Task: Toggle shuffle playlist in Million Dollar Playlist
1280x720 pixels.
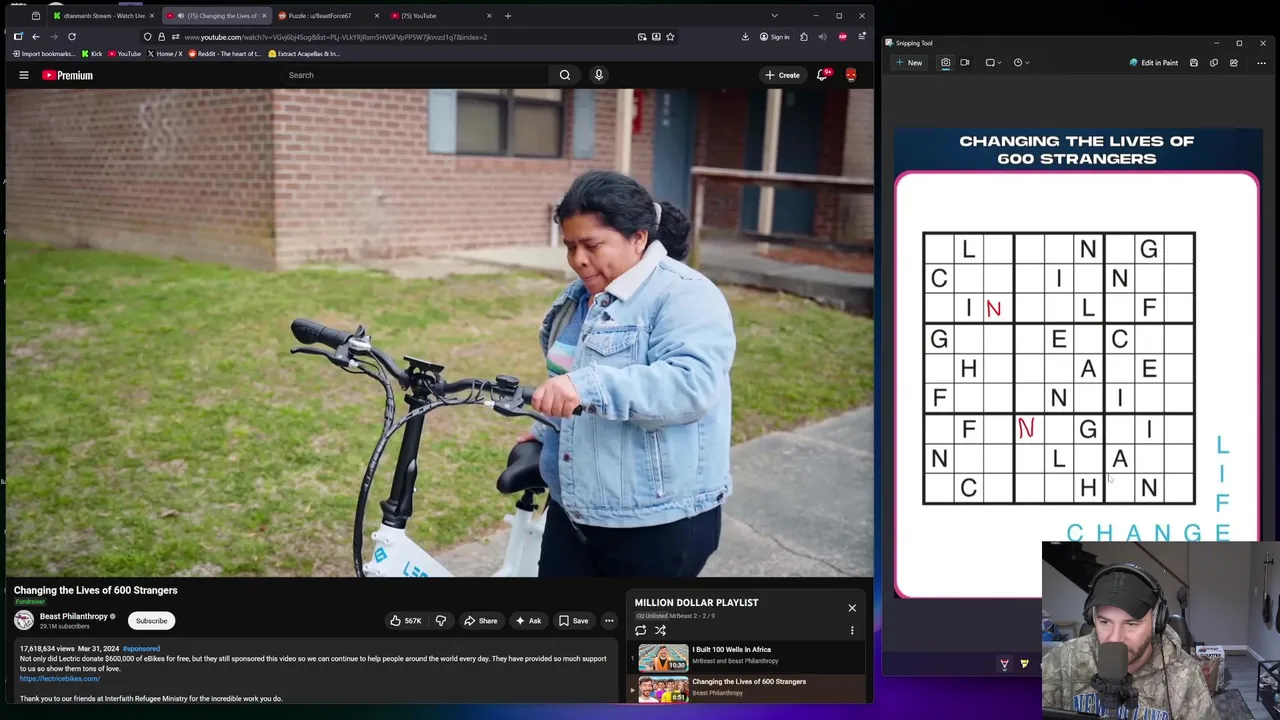Action: pos(660,630)
